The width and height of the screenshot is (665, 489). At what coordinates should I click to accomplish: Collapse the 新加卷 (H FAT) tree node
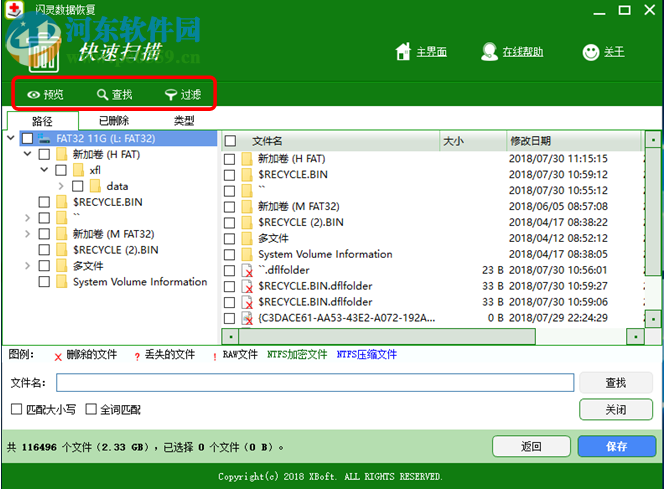point(28,154)
